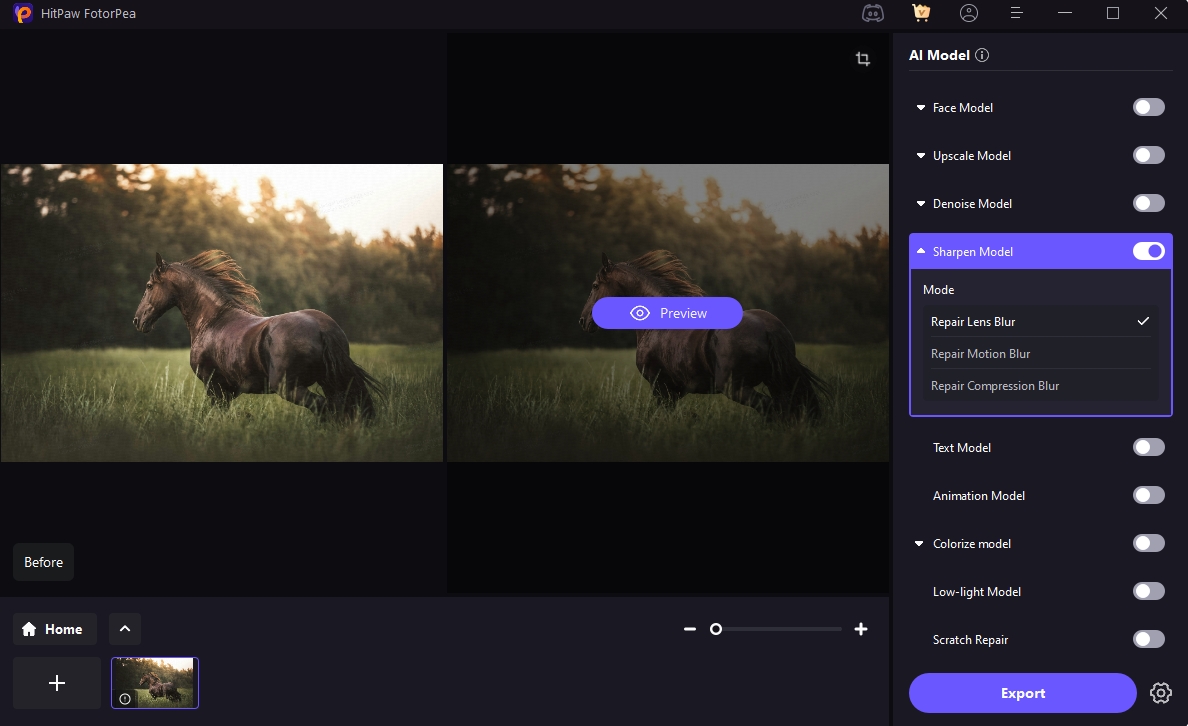1188x726 pixels.
Task: Expand the Face Model options arrow
Action: point(921,108)
